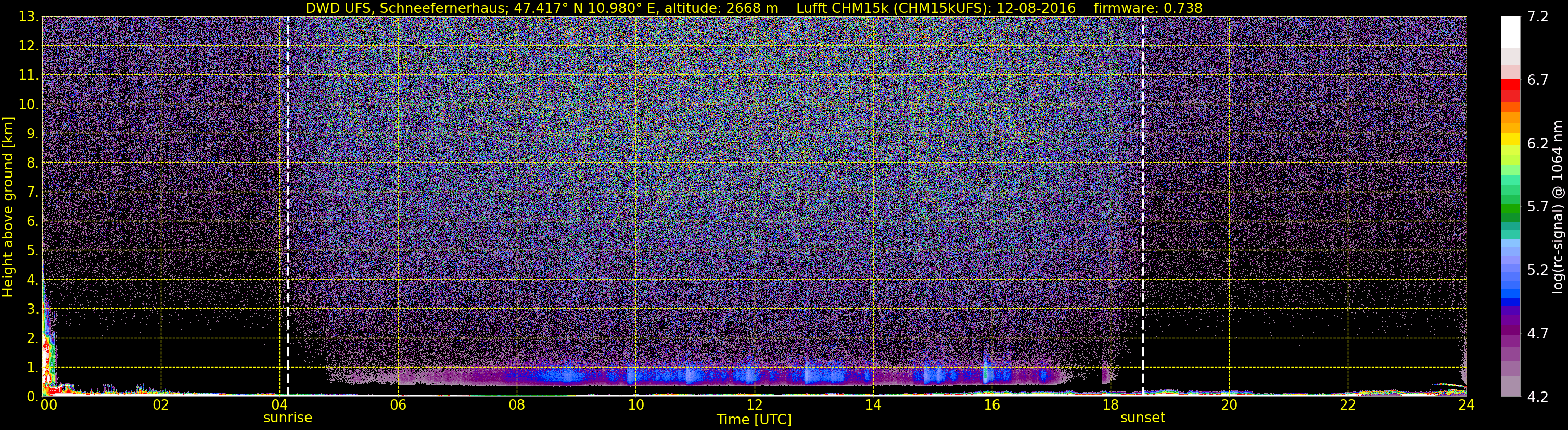Click the sunrise label below the time axis

(x=287, y=418)
